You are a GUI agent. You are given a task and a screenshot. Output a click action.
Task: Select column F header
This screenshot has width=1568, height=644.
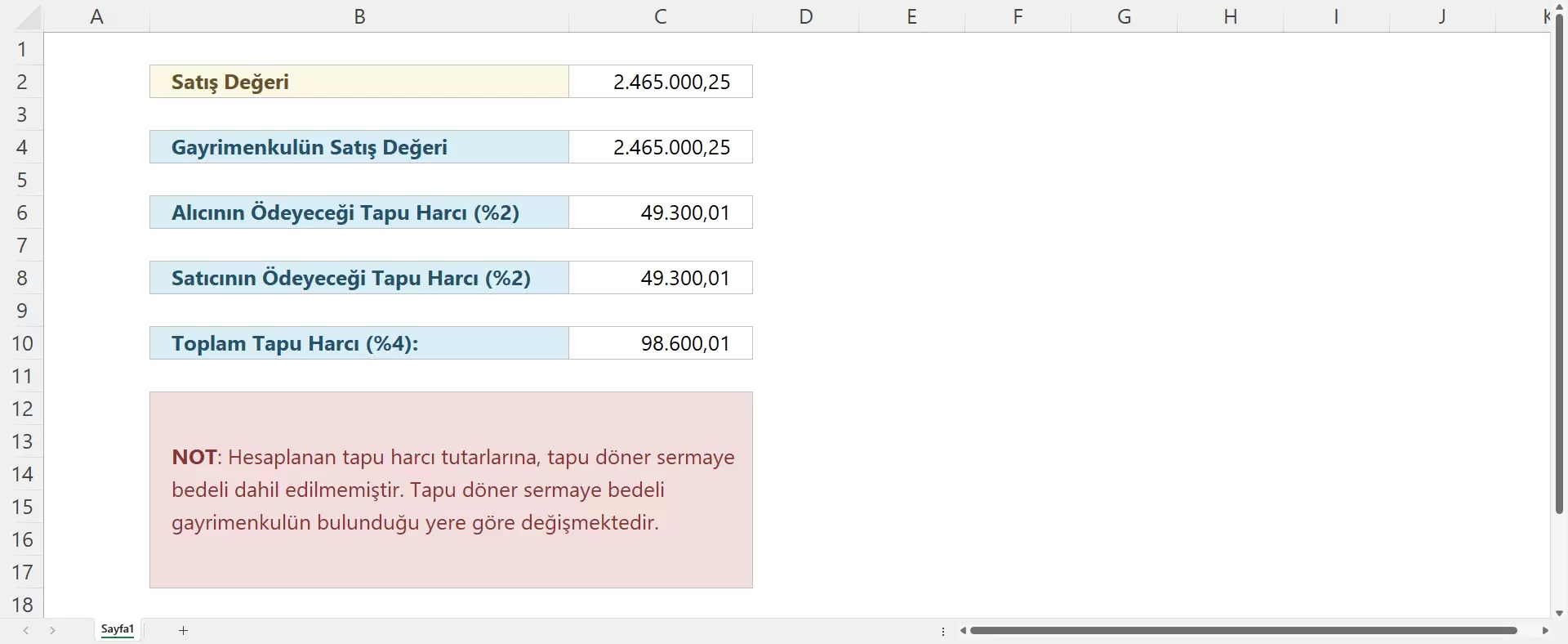tap(1018, 16)
